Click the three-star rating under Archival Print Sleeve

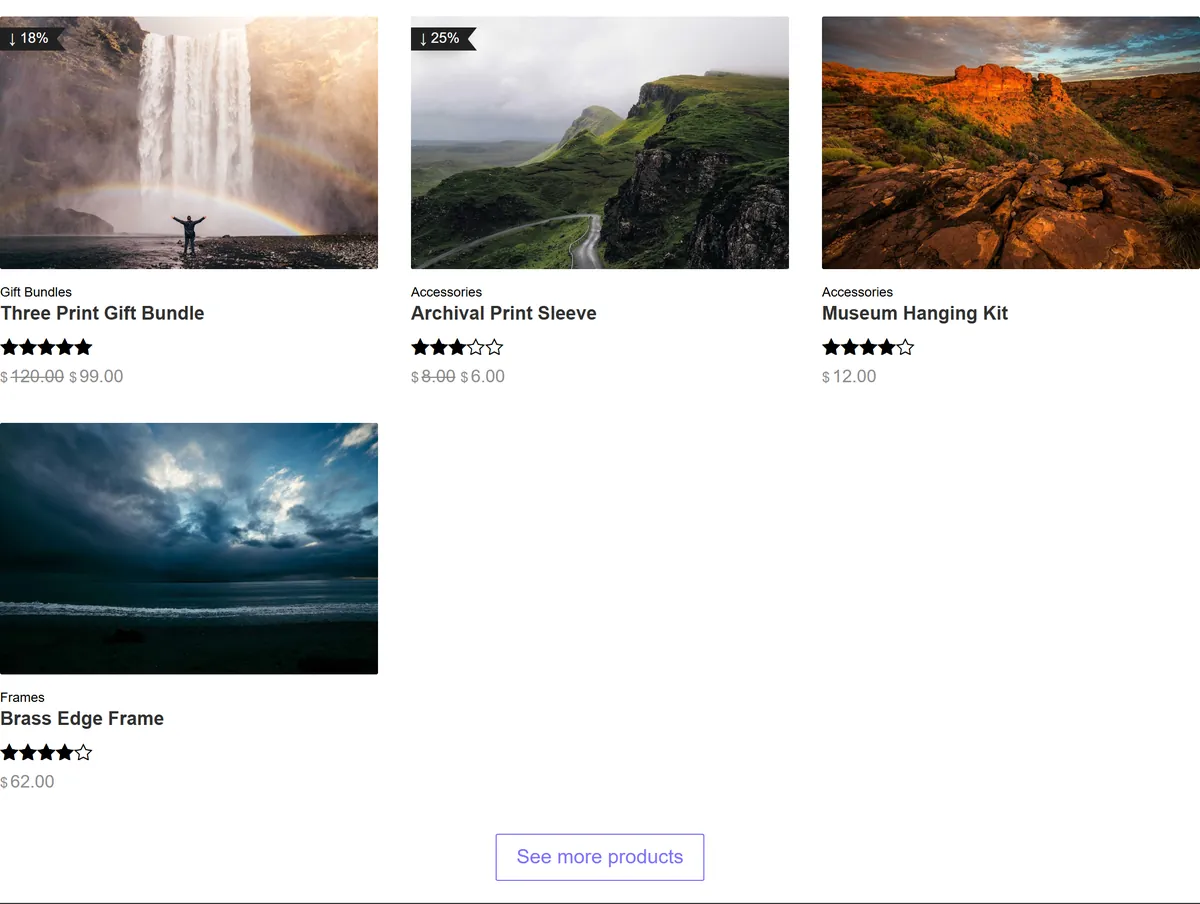pyautogui.click(x=457, y=347)
